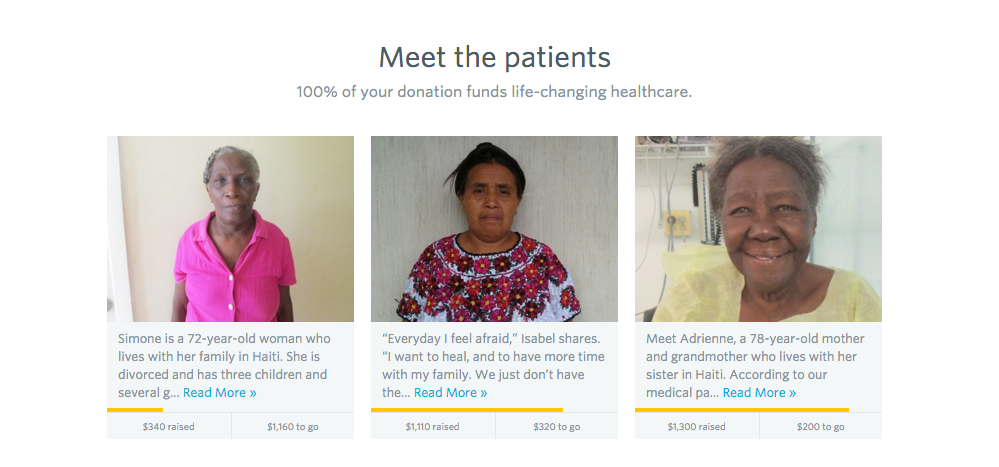Click the Meet the patients heading
This screenshot has width=999, height=467.
[494, 57]
